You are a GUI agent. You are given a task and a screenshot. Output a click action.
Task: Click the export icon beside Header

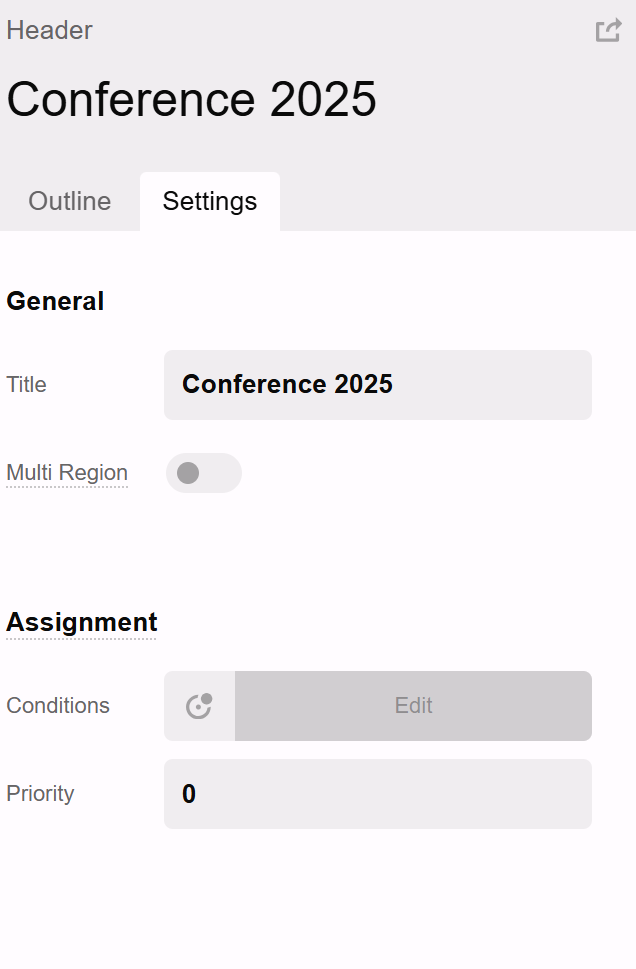click(x=608, y=31)
